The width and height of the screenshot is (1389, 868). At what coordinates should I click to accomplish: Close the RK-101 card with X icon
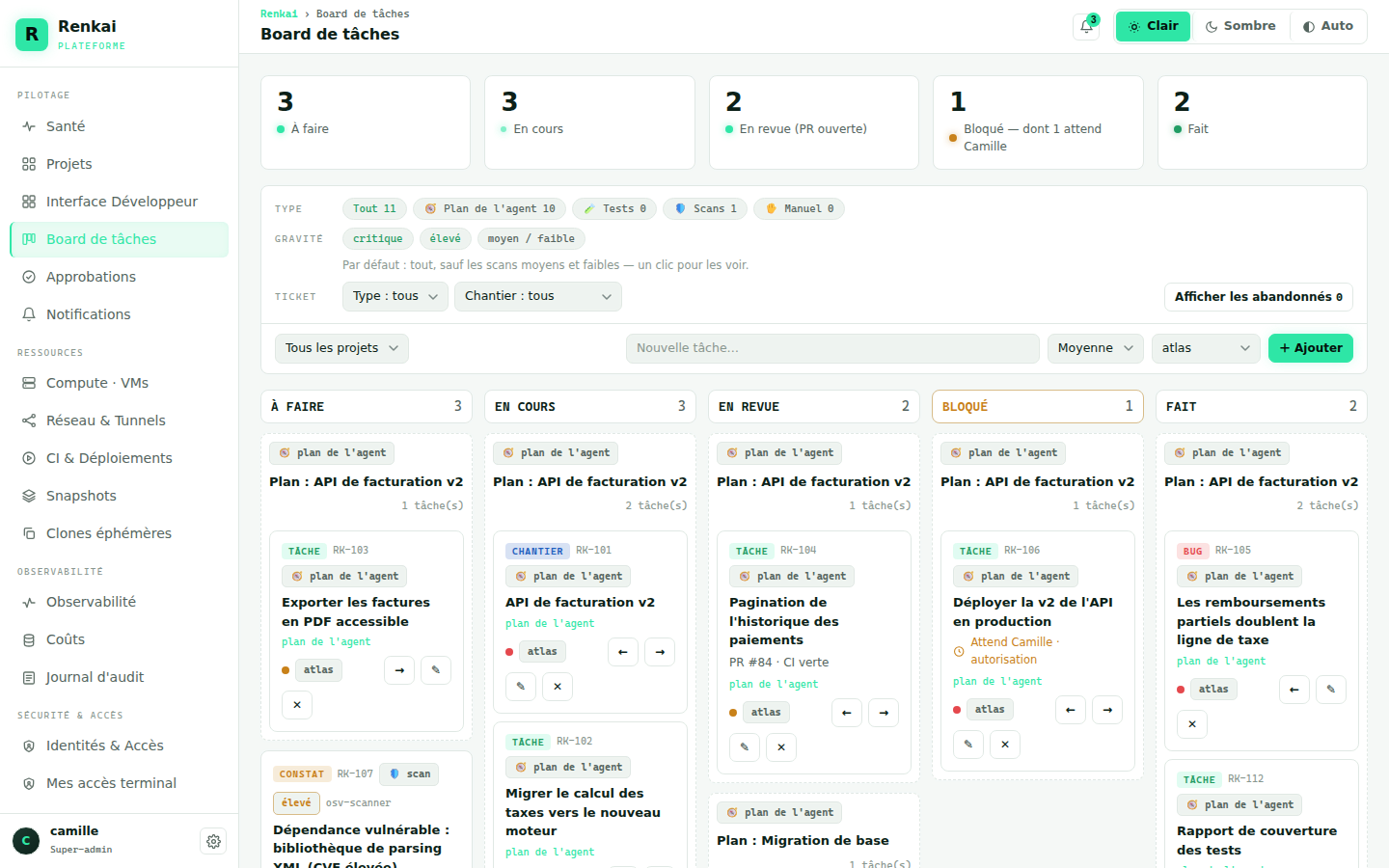pyautogui.click(x=558, y=687)
